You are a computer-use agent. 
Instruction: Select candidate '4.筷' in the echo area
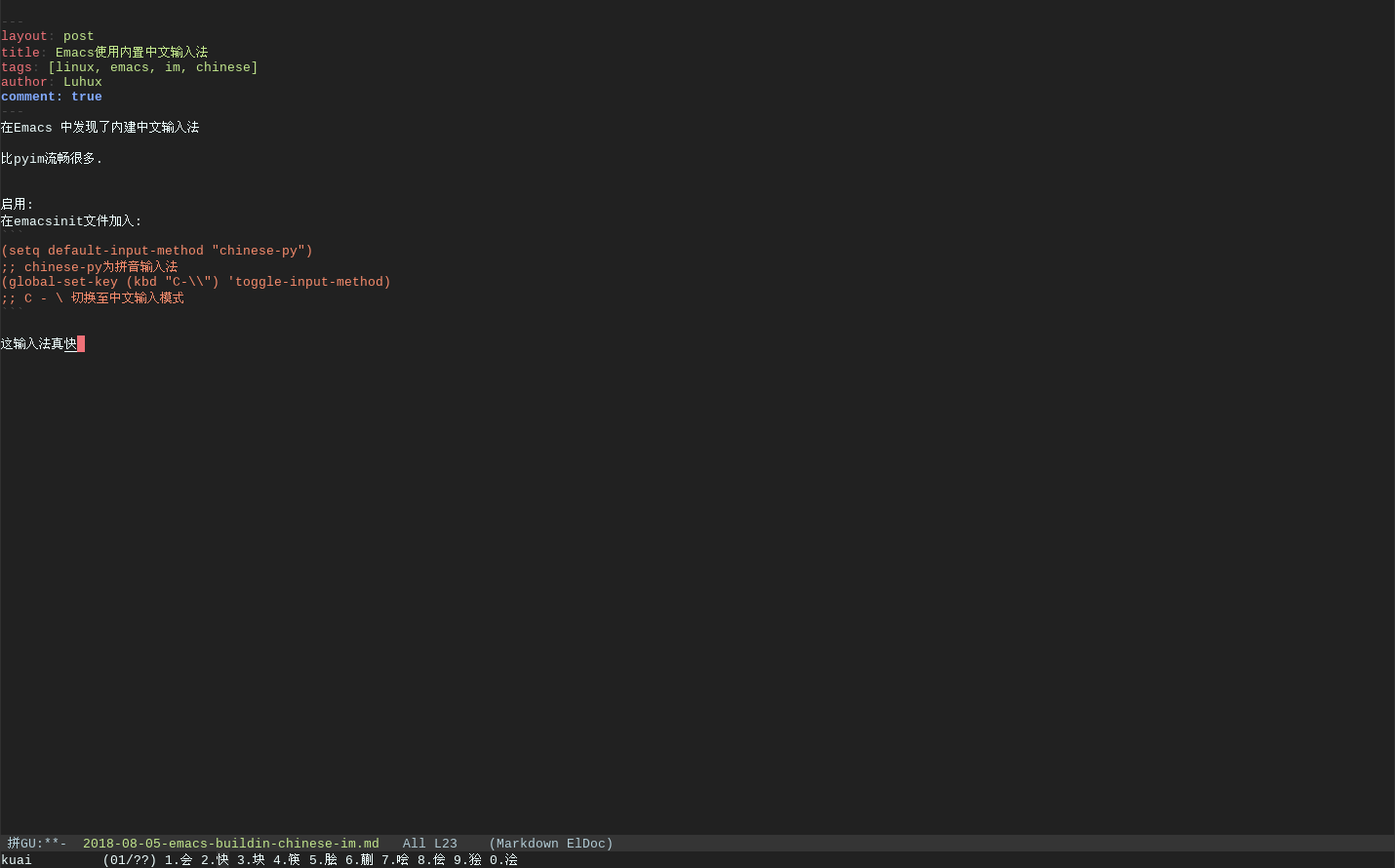(x=287, y=860)
